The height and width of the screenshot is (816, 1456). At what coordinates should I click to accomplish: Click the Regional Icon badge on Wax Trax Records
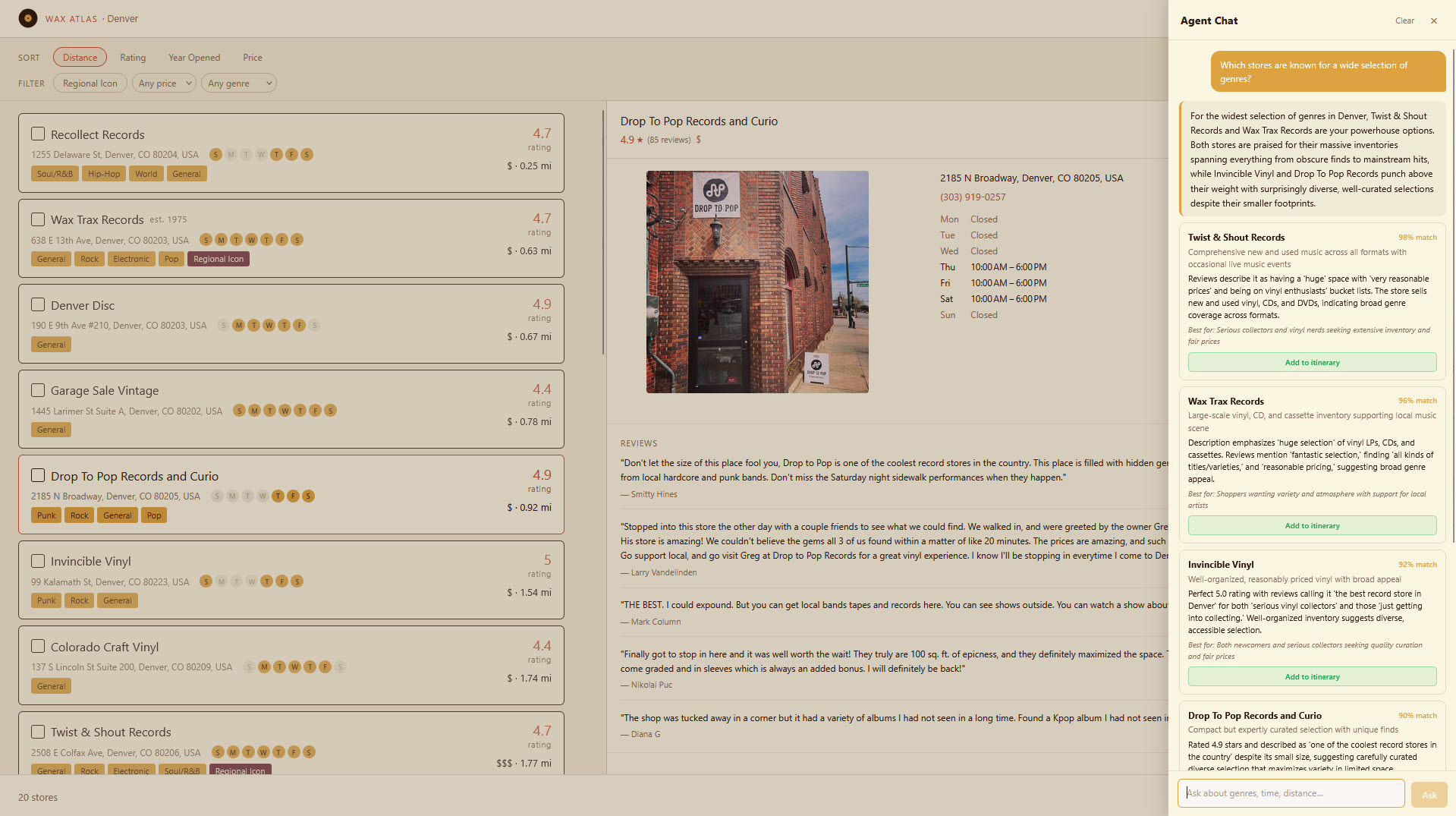point(219,259)
